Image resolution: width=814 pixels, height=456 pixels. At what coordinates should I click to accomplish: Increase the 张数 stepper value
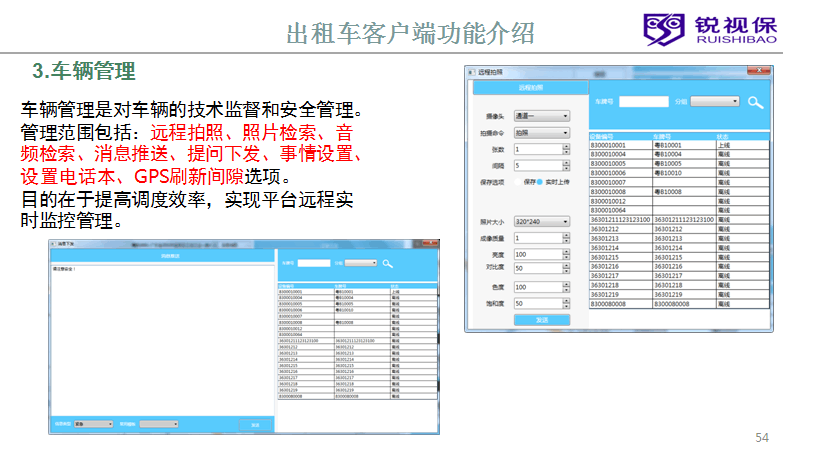pos(566,147)
